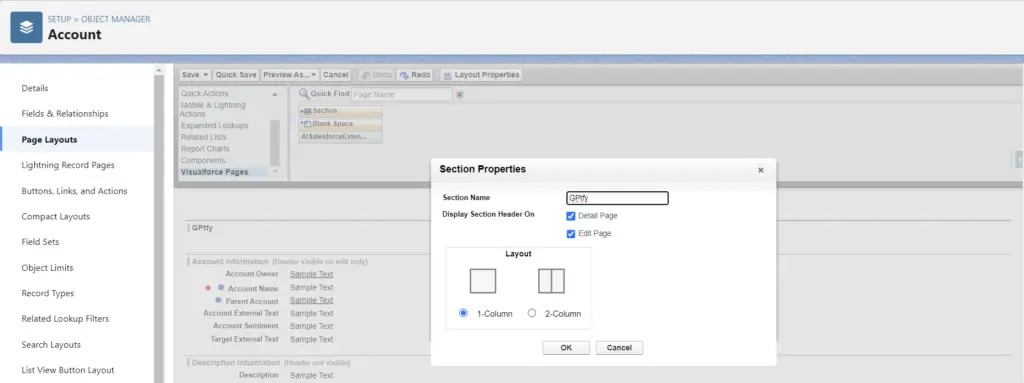Click the Quick Find magnifier icon
The image size is (1024, 383).
click(x=304, y=94)
